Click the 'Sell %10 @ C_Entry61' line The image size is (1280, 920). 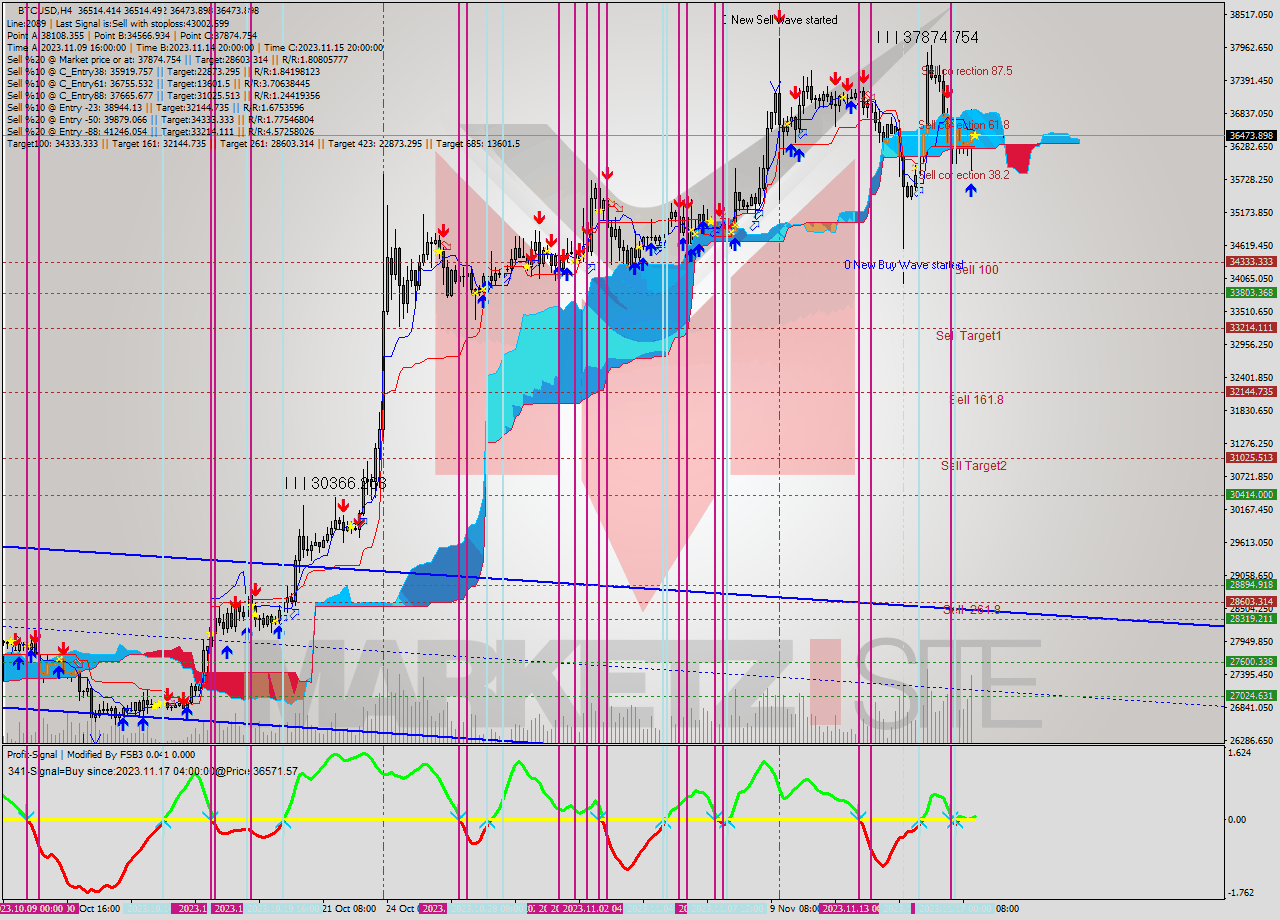(x=160, y=83)
